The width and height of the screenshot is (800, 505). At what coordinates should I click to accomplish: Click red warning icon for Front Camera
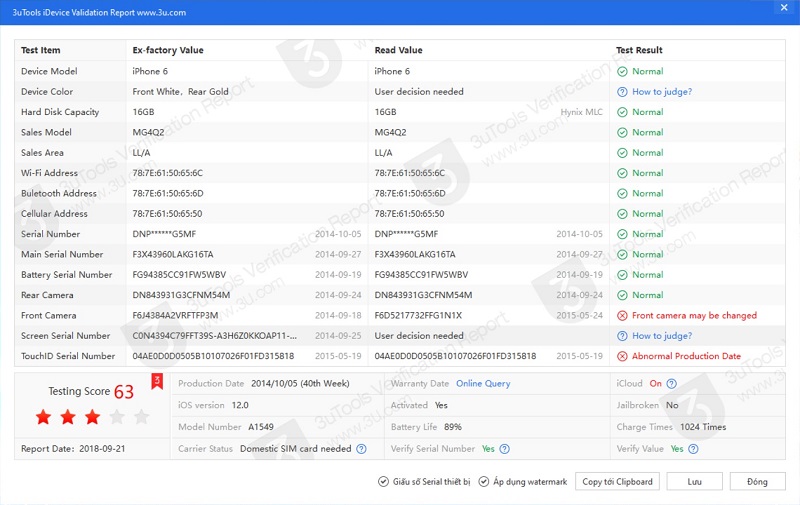pos(622,315)
